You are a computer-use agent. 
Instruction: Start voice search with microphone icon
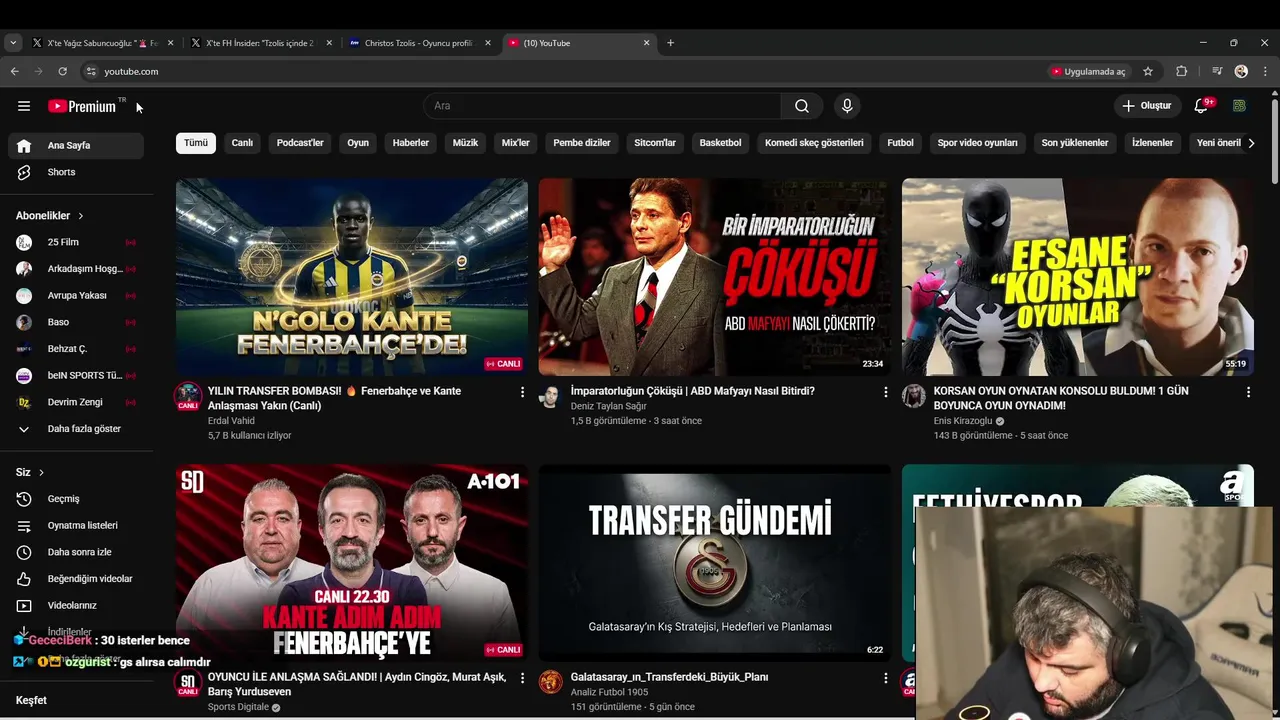pyautogui.click(x=847, y=106)
